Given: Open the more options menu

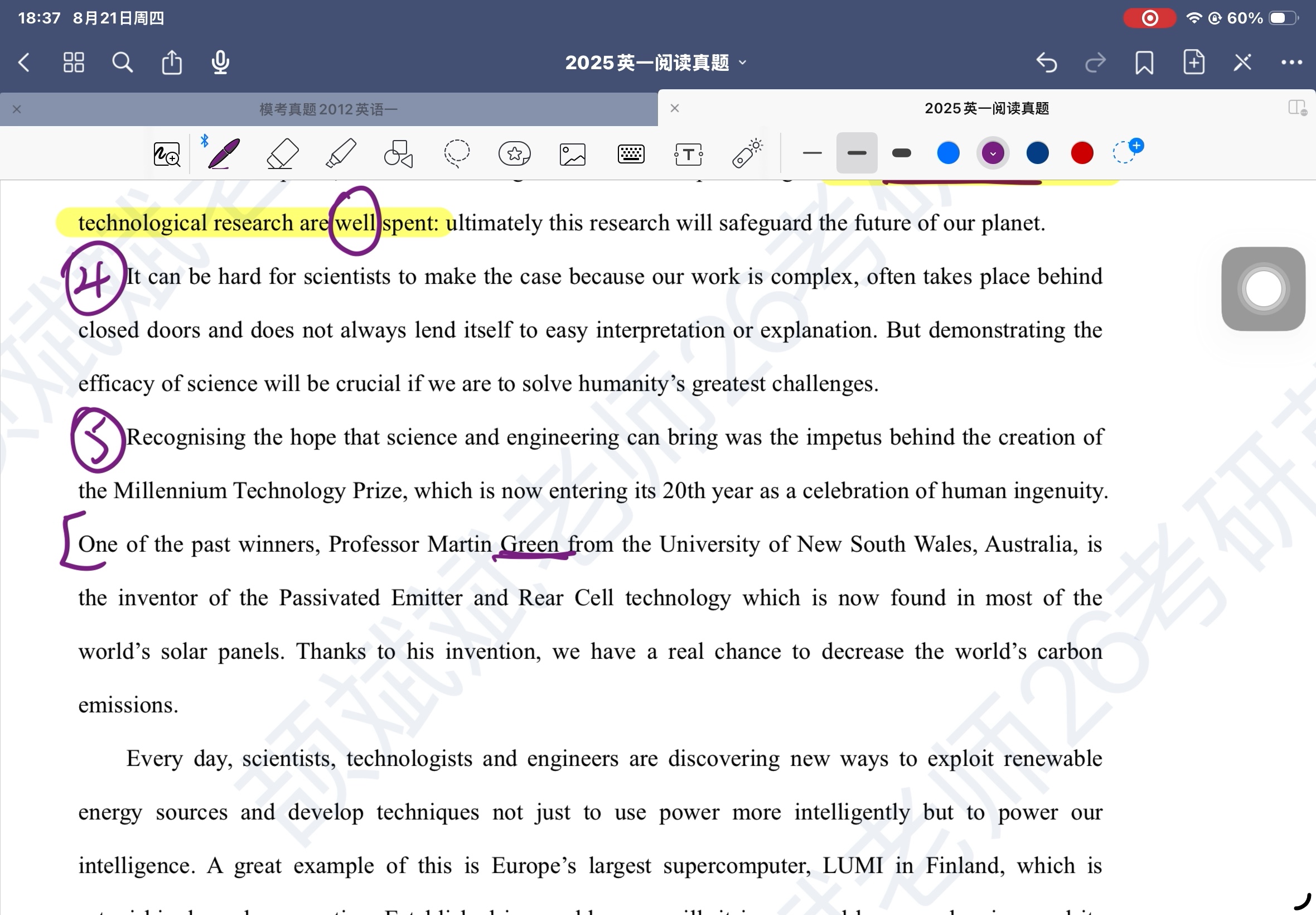Looking at the screenshot, I should point(1291,62).
